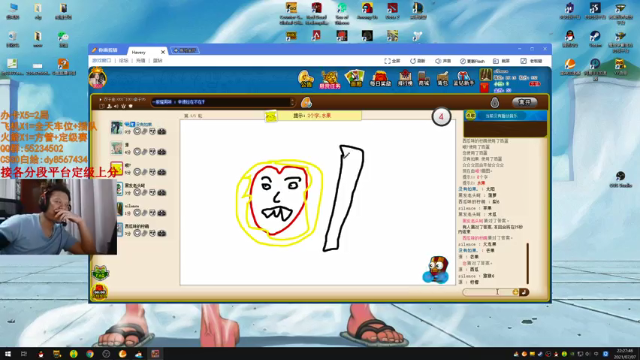Screen dimensions: 640x360
Task: Click the chat message input field
Action: 488,292
